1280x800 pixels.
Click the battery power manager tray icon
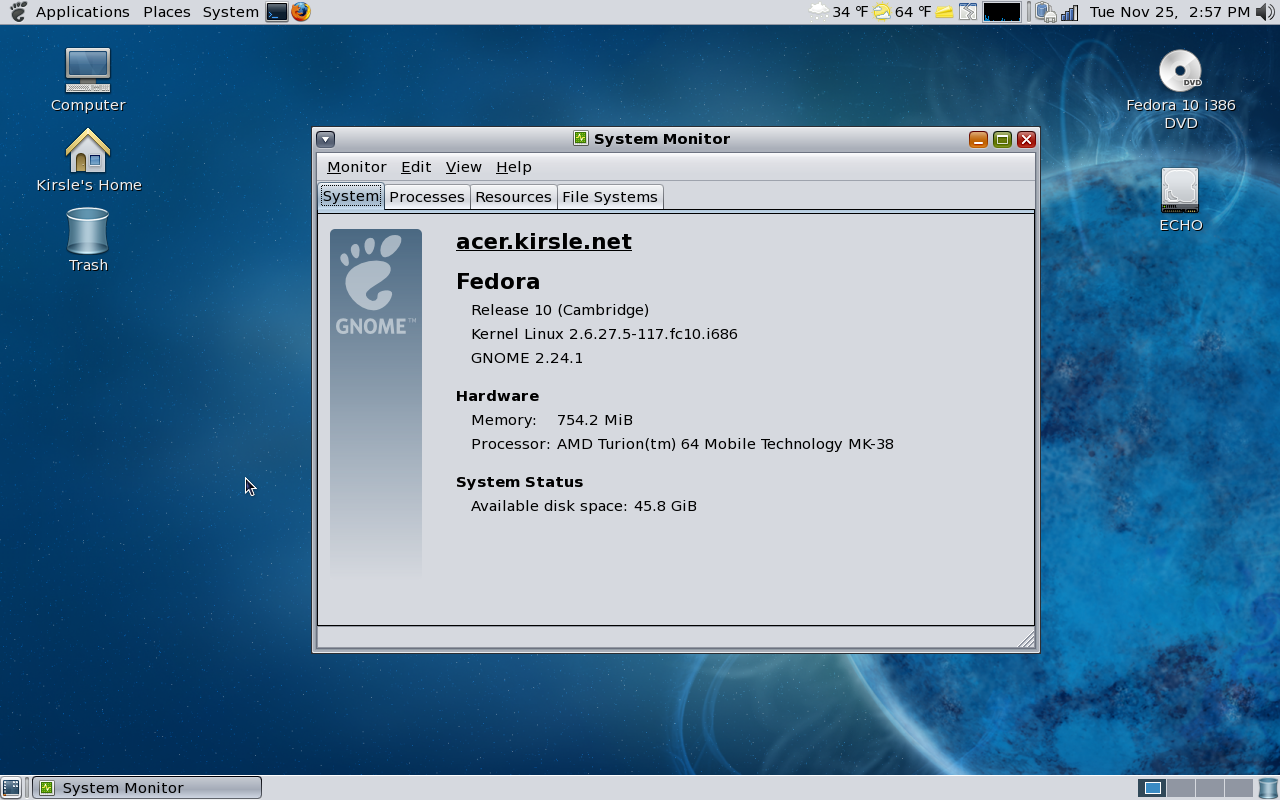click(1046, 12)
